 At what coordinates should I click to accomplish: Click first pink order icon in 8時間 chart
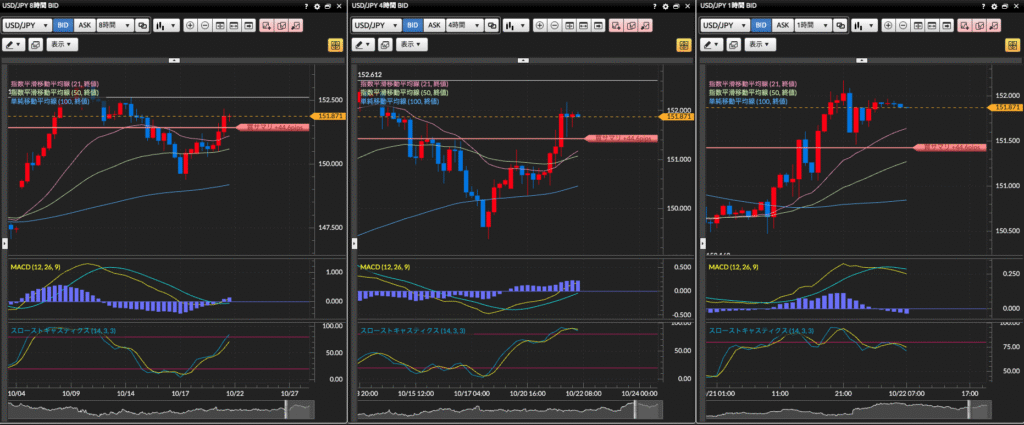tap(267, 25)
